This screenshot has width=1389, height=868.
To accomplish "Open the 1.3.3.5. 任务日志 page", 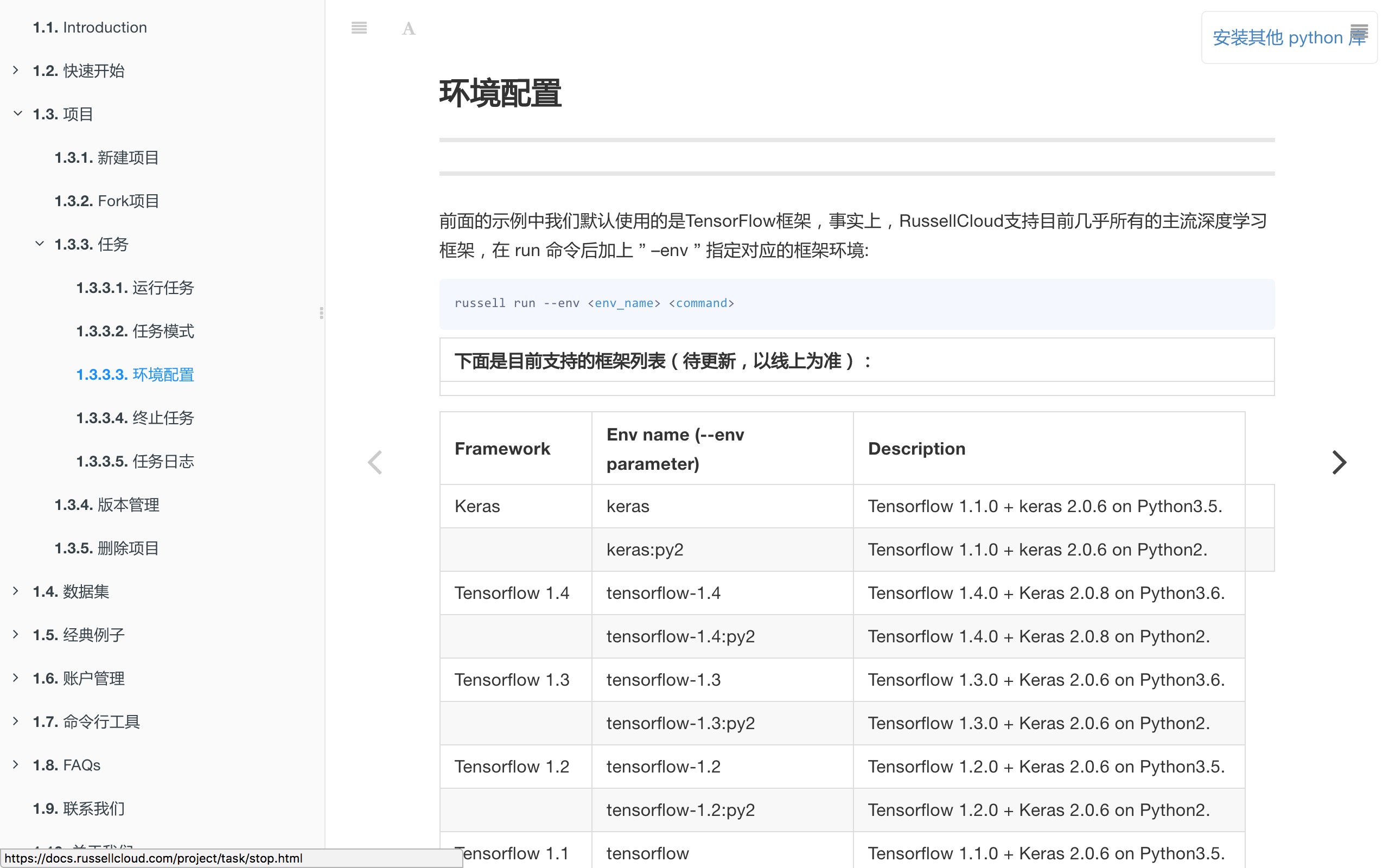I will point(135,462).
